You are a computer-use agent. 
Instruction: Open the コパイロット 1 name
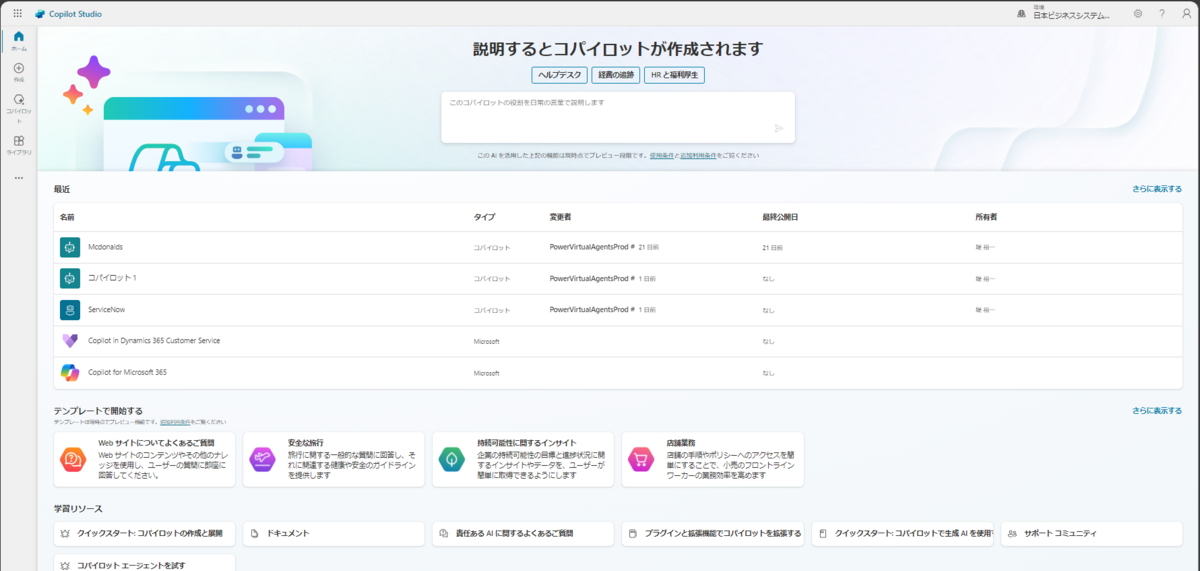(112, 277)
